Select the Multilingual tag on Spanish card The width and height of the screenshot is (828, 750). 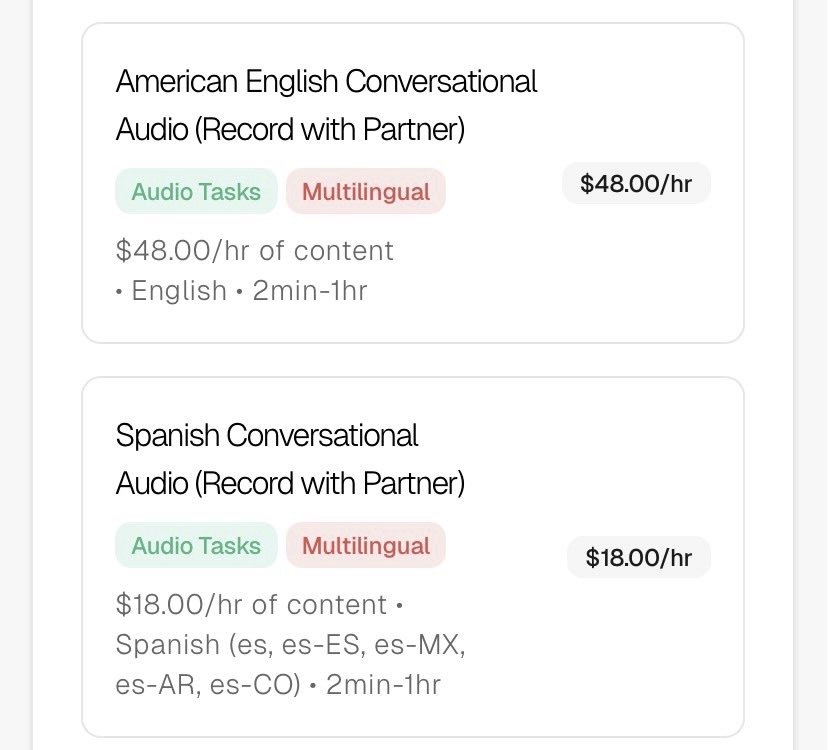[x=366, y=546]
